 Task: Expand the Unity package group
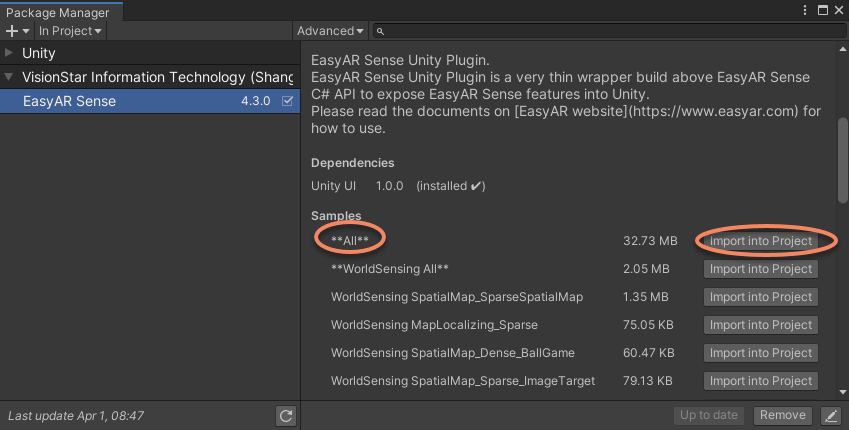[9, 53]
